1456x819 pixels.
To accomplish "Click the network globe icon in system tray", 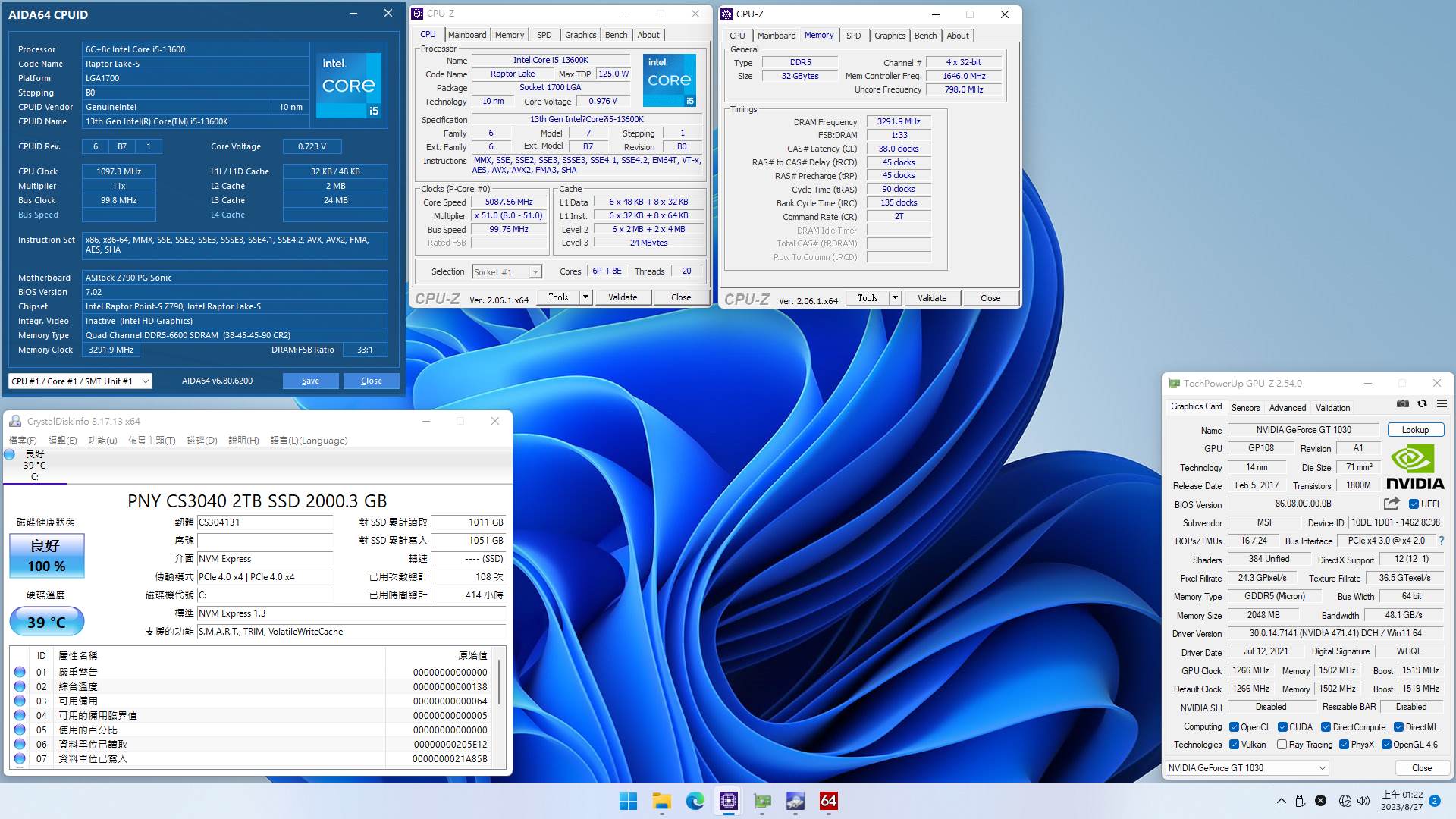I will 1345,801.
